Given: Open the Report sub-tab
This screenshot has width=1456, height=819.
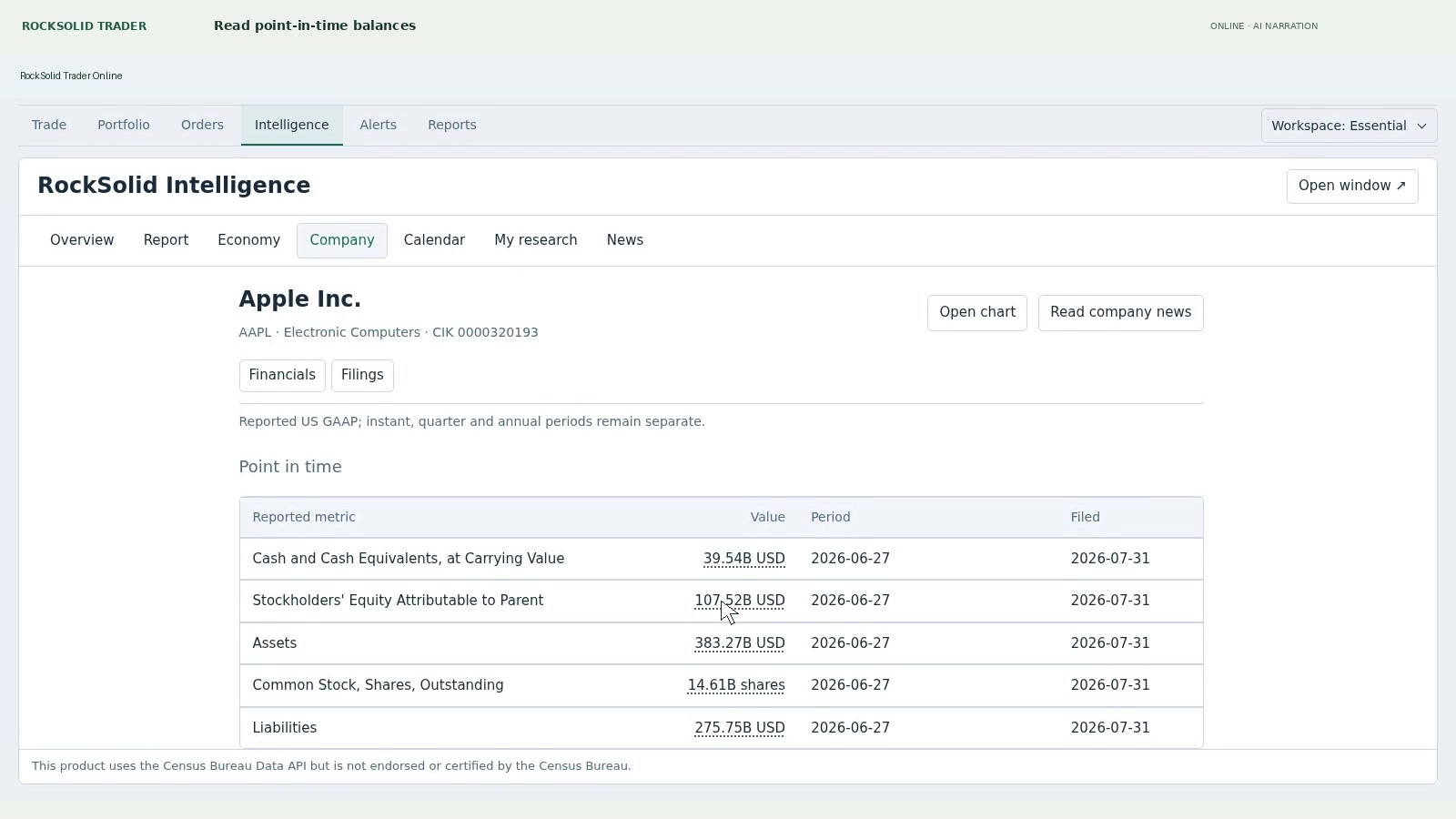Looking at the screenshot, I should pos(166,240).
